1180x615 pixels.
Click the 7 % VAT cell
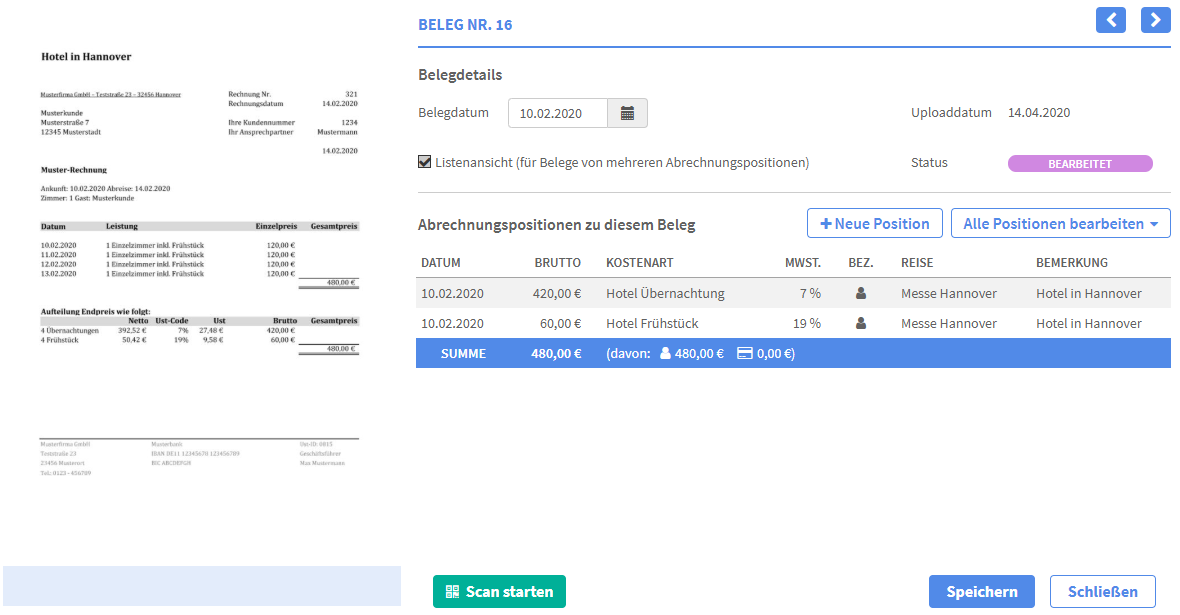click(x=810, y=294)
